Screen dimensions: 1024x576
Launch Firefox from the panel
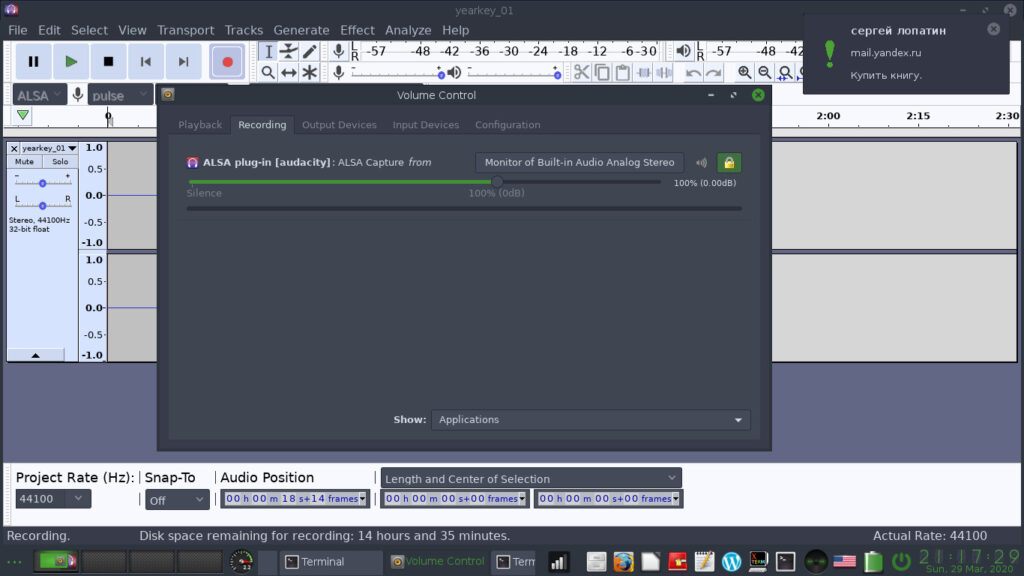point(623,562)
